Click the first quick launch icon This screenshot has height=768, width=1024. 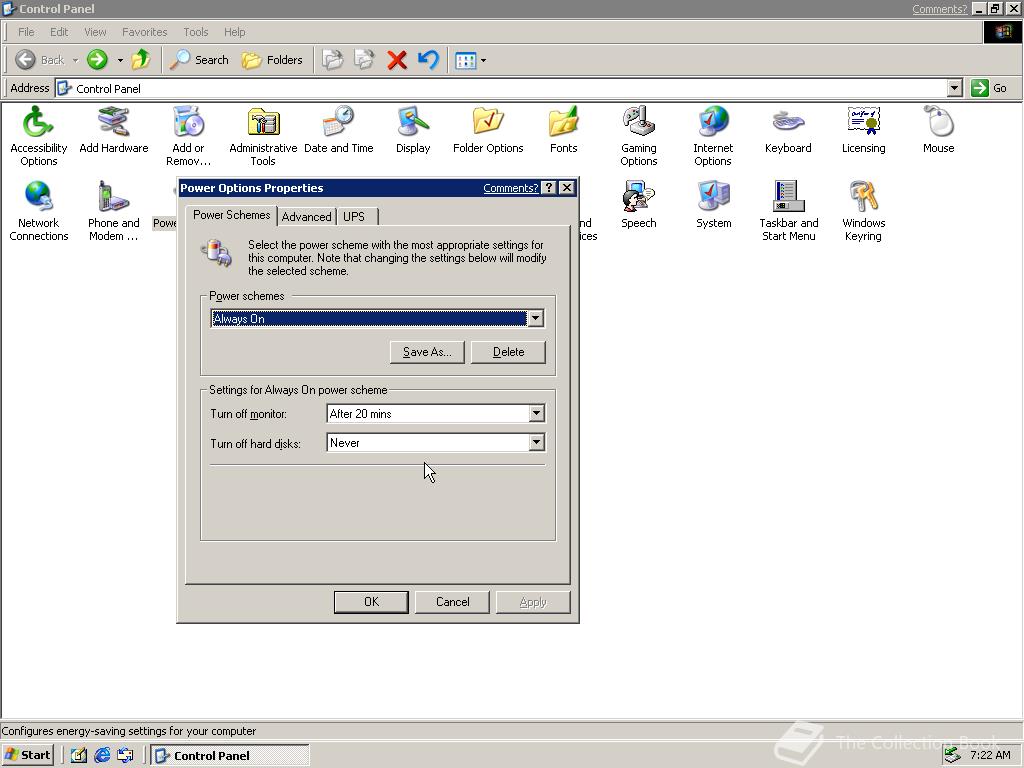[x=78, y=755]
